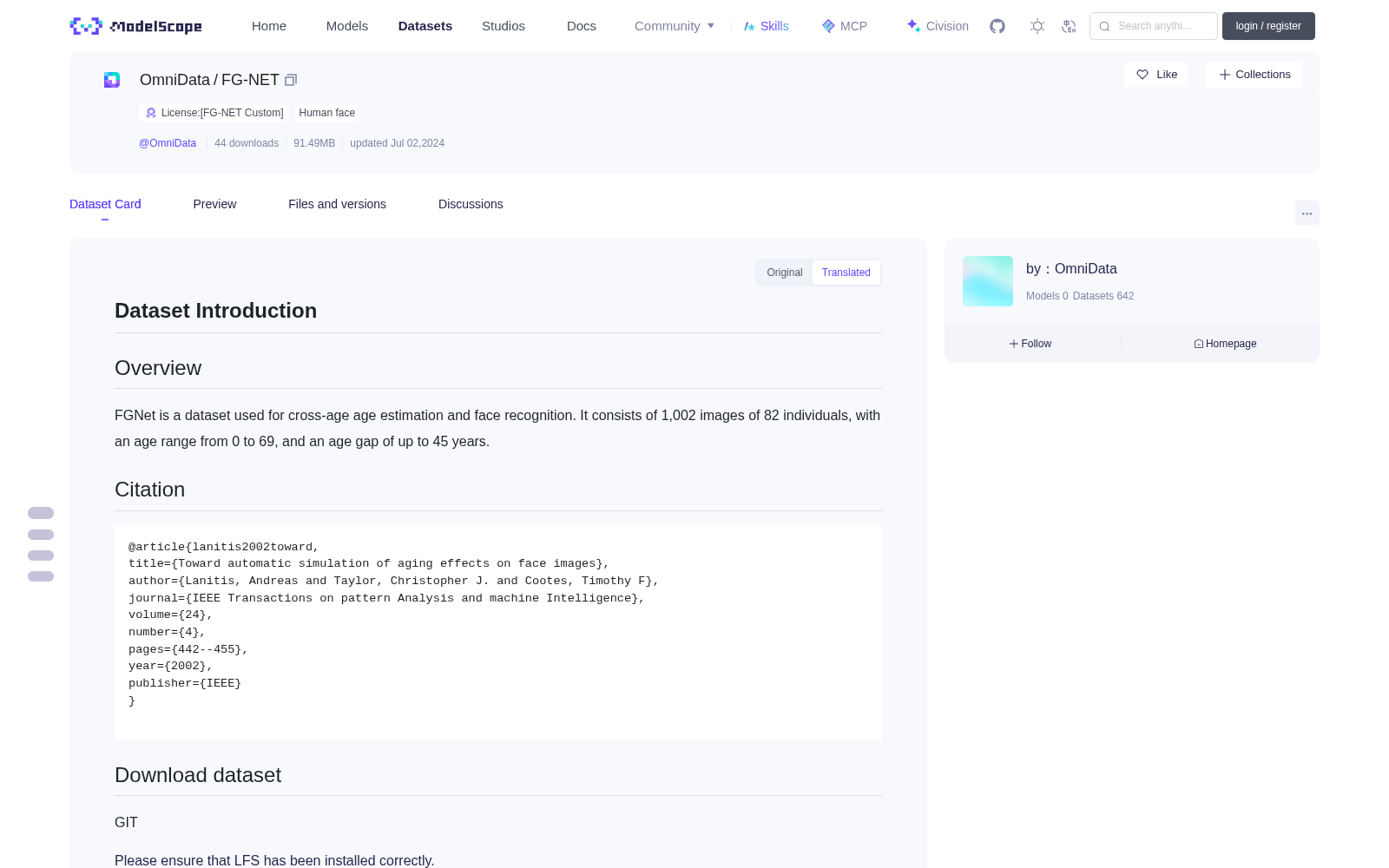This screenshot has height=868, width=1389.
Task: Click the search magnifier icon
Action: [1105, 26]
